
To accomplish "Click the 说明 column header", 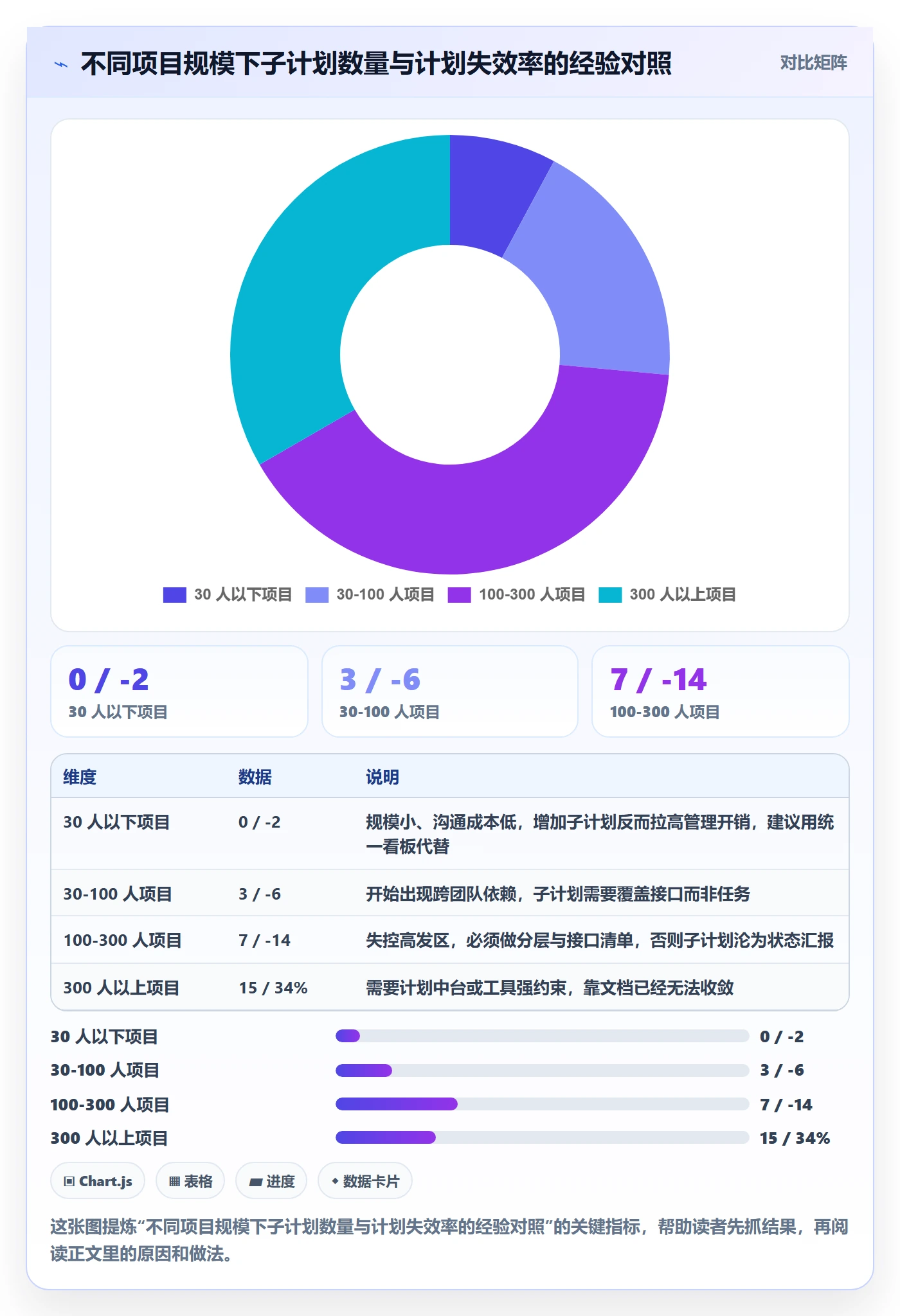I will point(382,777).
